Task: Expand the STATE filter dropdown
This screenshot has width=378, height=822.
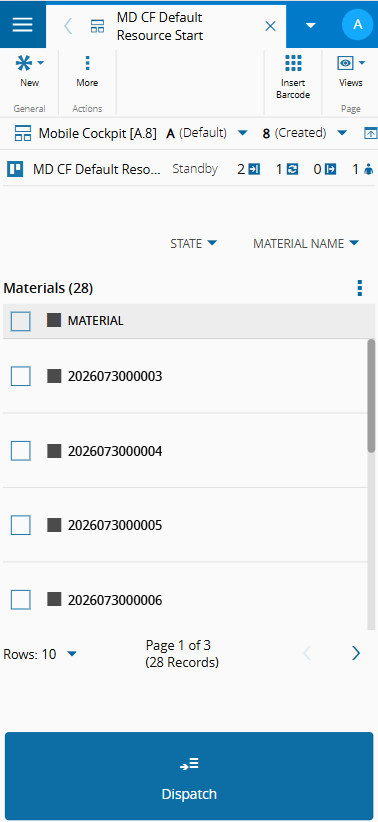Action: tap(193, 243)
